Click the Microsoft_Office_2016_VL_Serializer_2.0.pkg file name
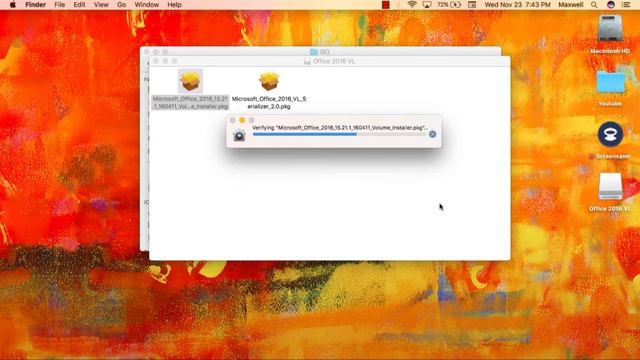 click(269, 102)
